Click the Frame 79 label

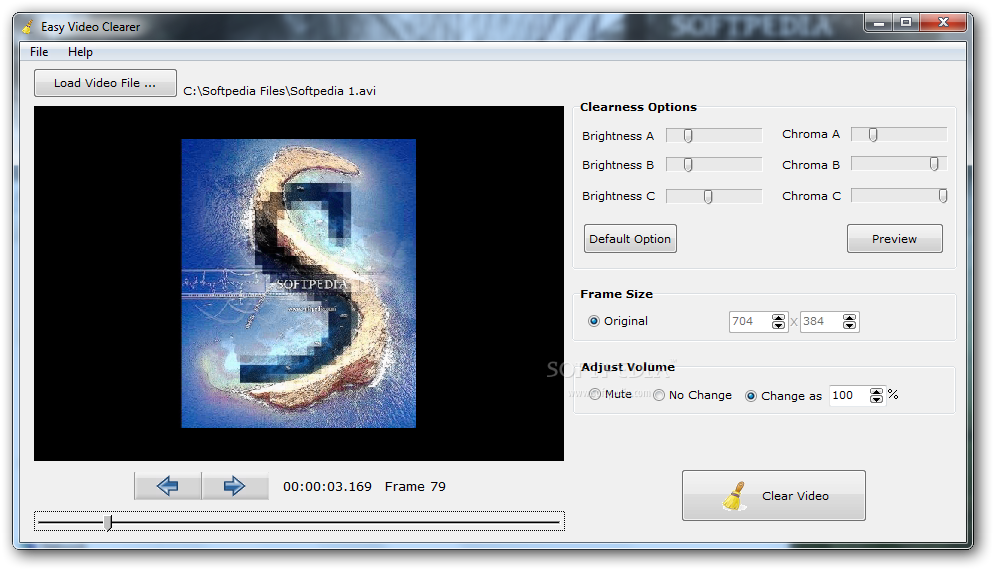point(415,487)
